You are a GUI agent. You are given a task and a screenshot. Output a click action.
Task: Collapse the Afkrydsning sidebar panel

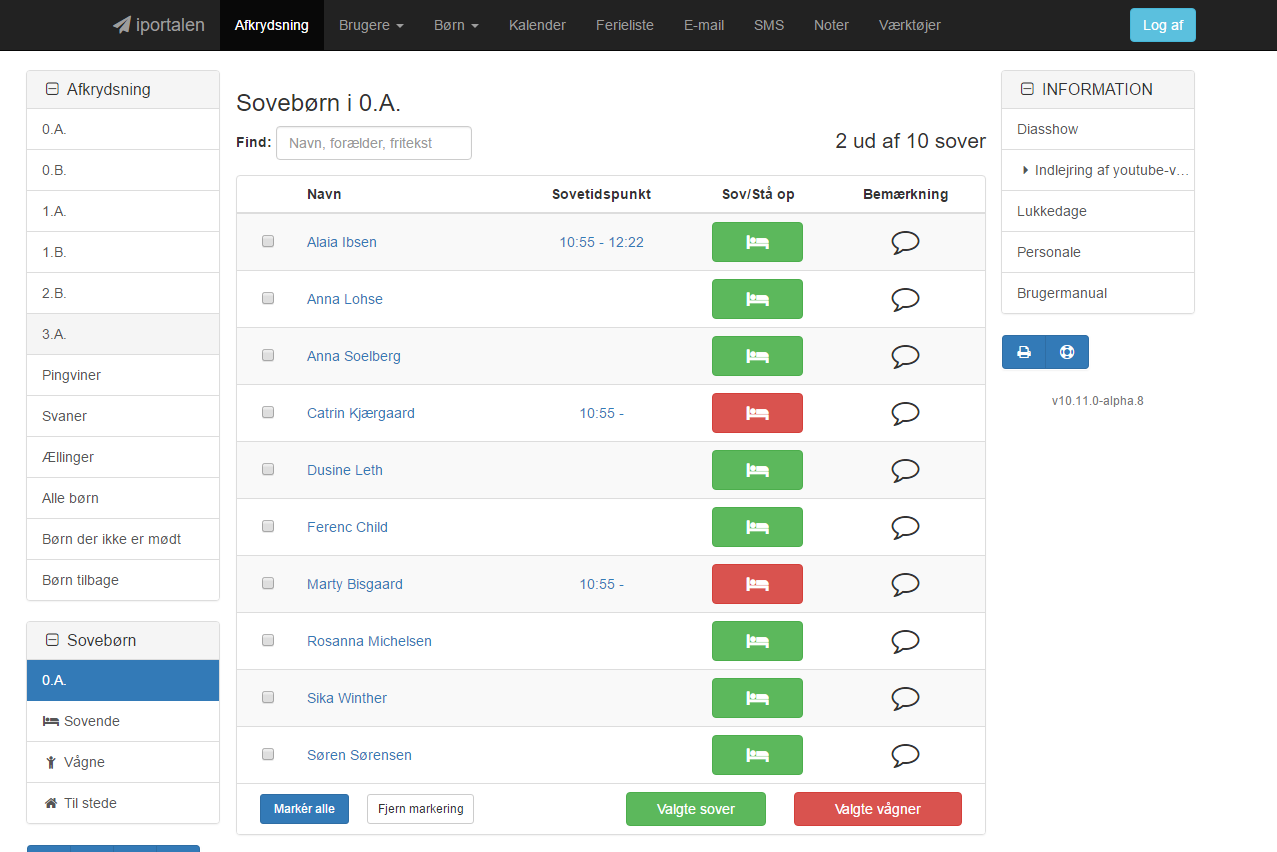click(52, 89)
